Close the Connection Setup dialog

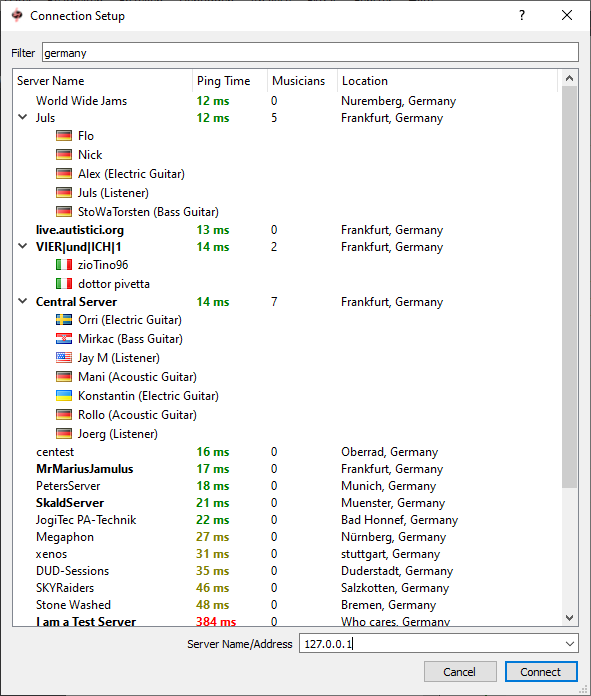[x=567, y=16]
